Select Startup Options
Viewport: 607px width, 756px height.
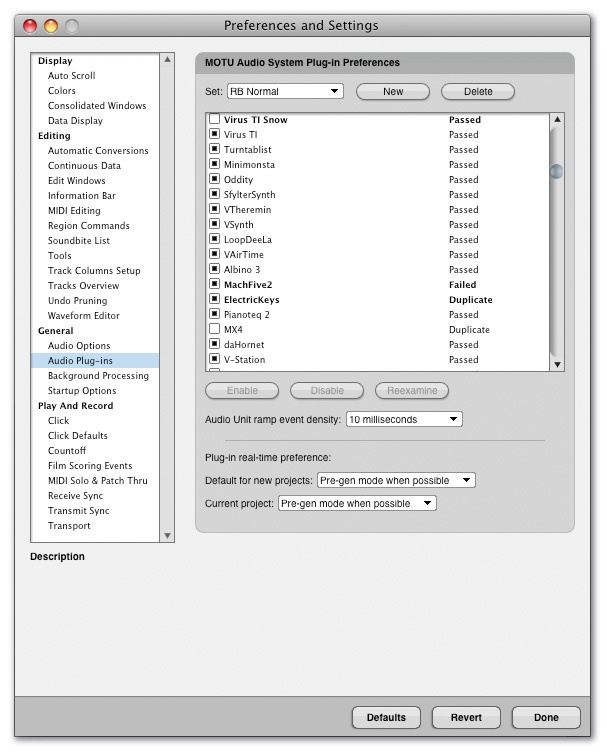pyautogui.click(x=82, y=391)
